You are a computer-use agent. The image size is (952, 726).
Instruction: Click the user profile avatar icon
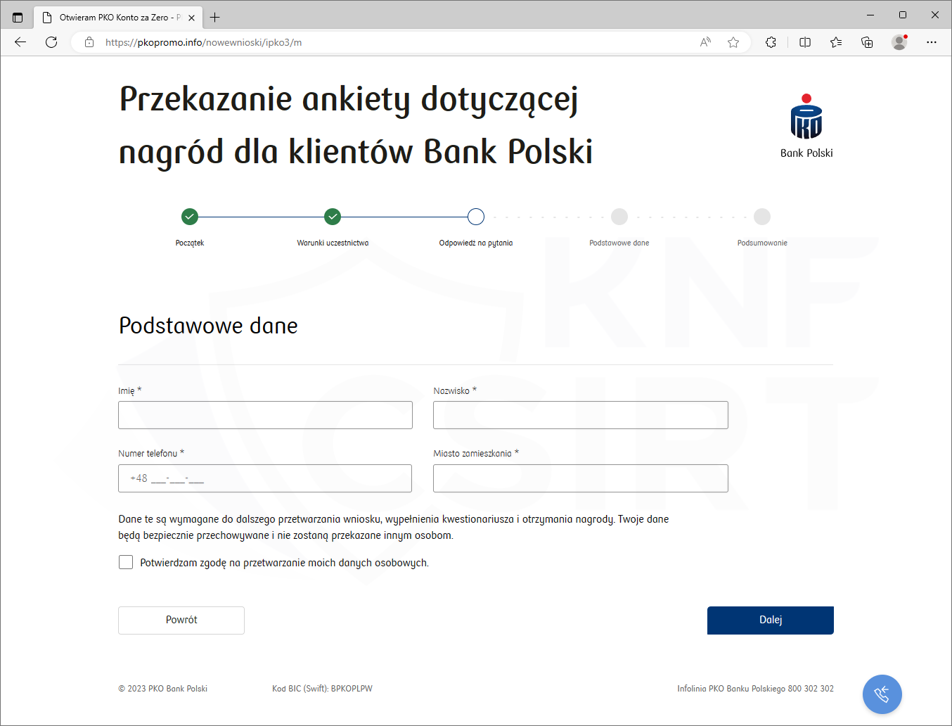click(899, 42)
